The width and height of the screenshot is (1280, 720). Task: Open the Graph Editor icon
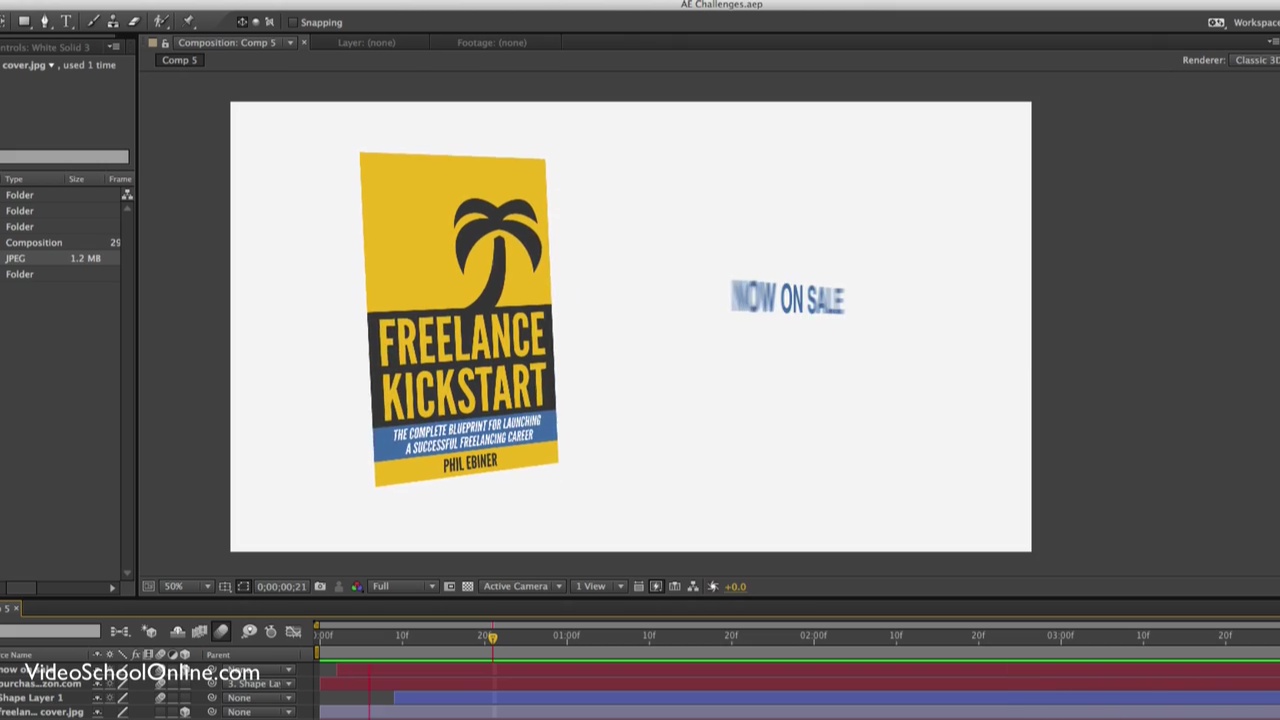coord(293,631)
